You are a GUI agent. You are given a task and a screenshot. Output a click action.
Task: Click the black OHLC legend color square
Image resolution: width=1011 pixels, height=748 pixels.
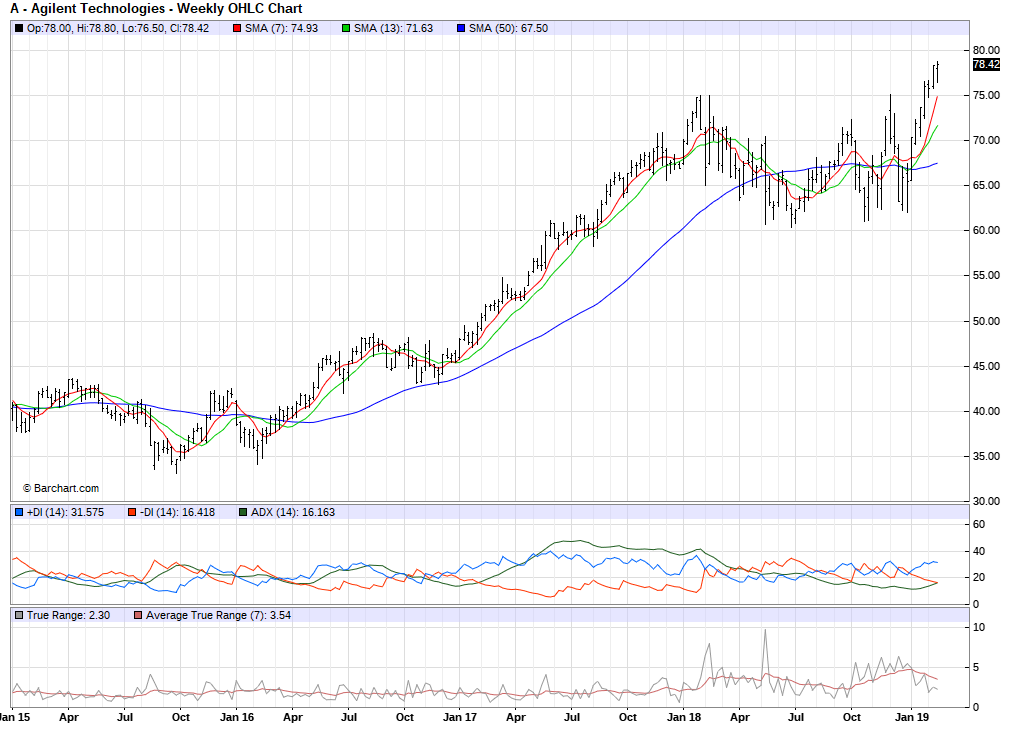tap(19, 28)
